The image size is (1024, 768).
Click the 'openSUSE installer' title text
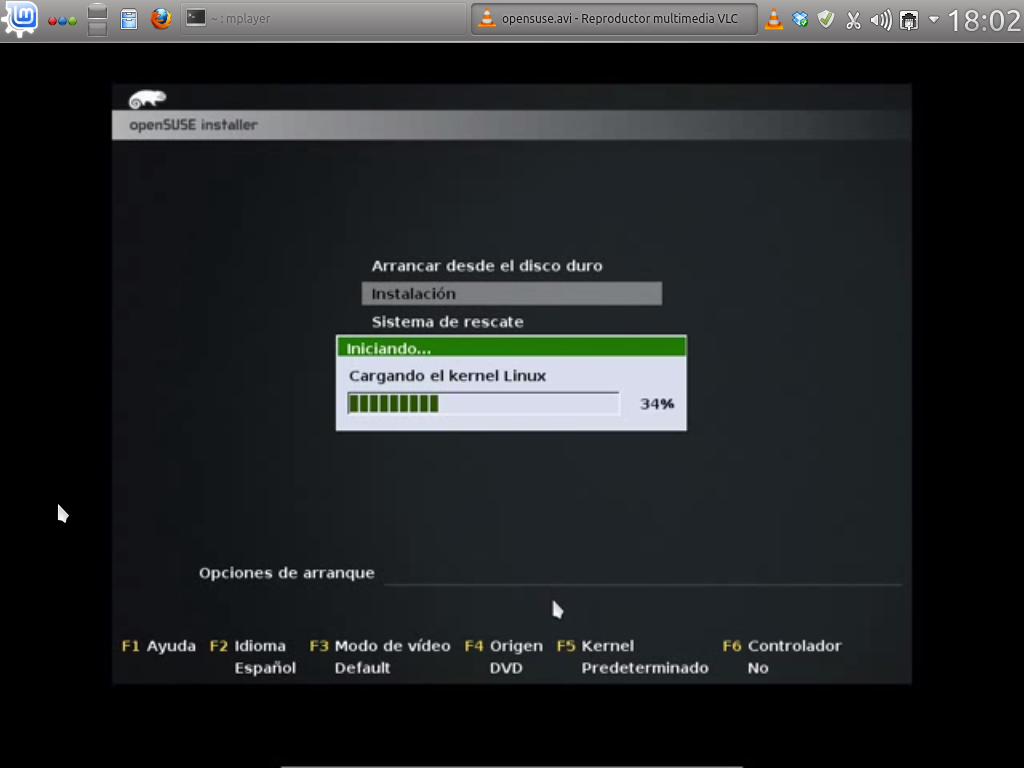point(193,125)
